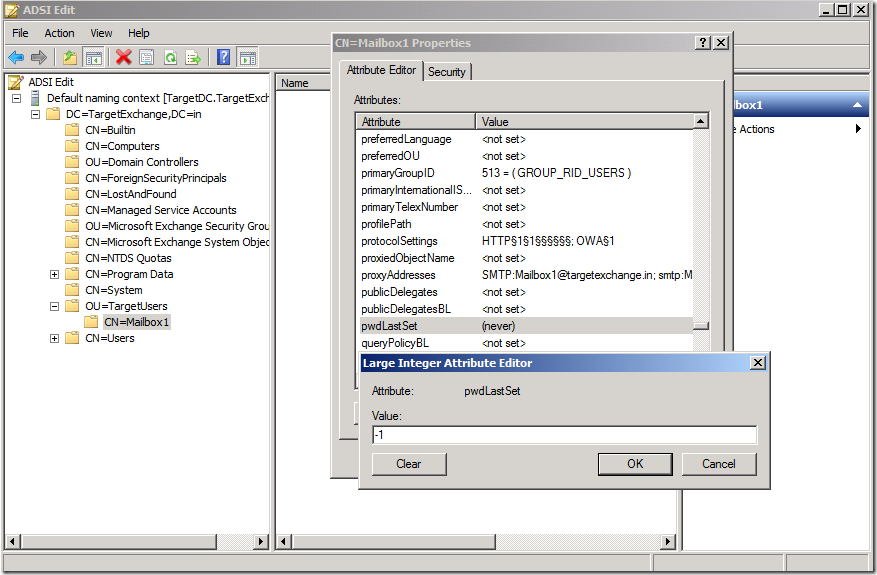Open the Action menu
Screen dimensions: 877x575
[x=59, y=33]
